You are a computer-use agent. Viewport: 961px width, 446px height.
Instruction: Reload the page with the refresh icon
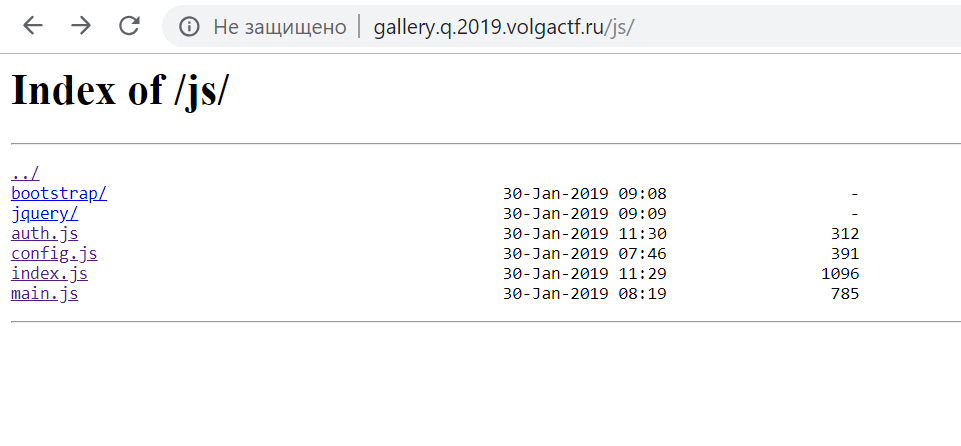(x=129, y=26)
